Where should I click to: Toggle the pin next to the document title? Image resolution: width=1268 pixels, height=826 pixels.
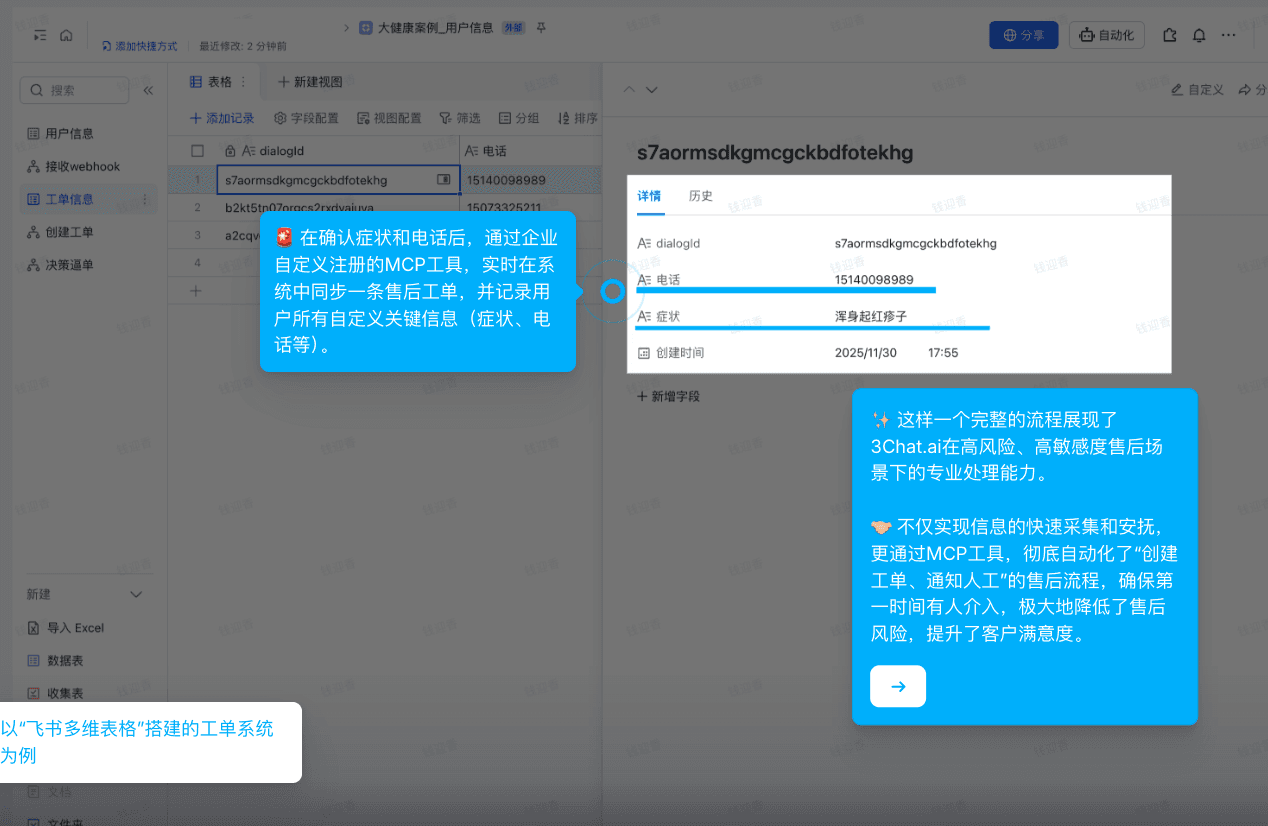point(540,28)
